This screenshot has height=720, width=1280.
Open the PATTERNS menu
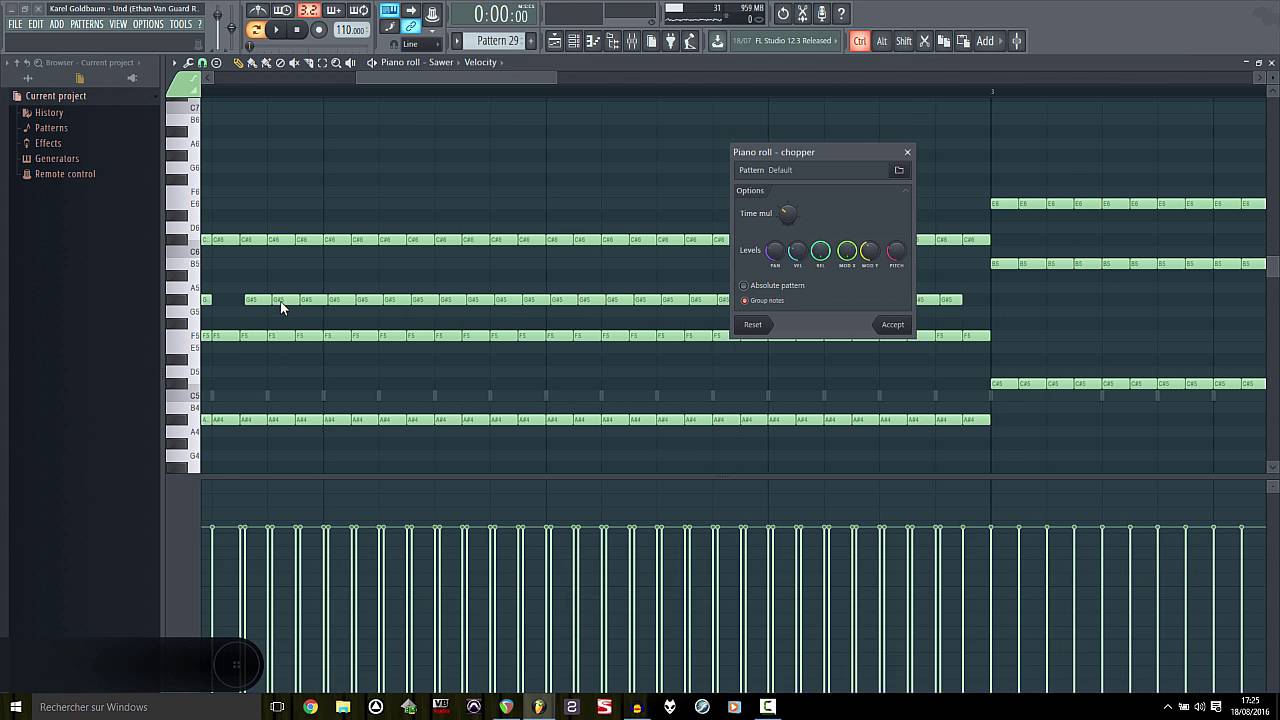[87, 24]
